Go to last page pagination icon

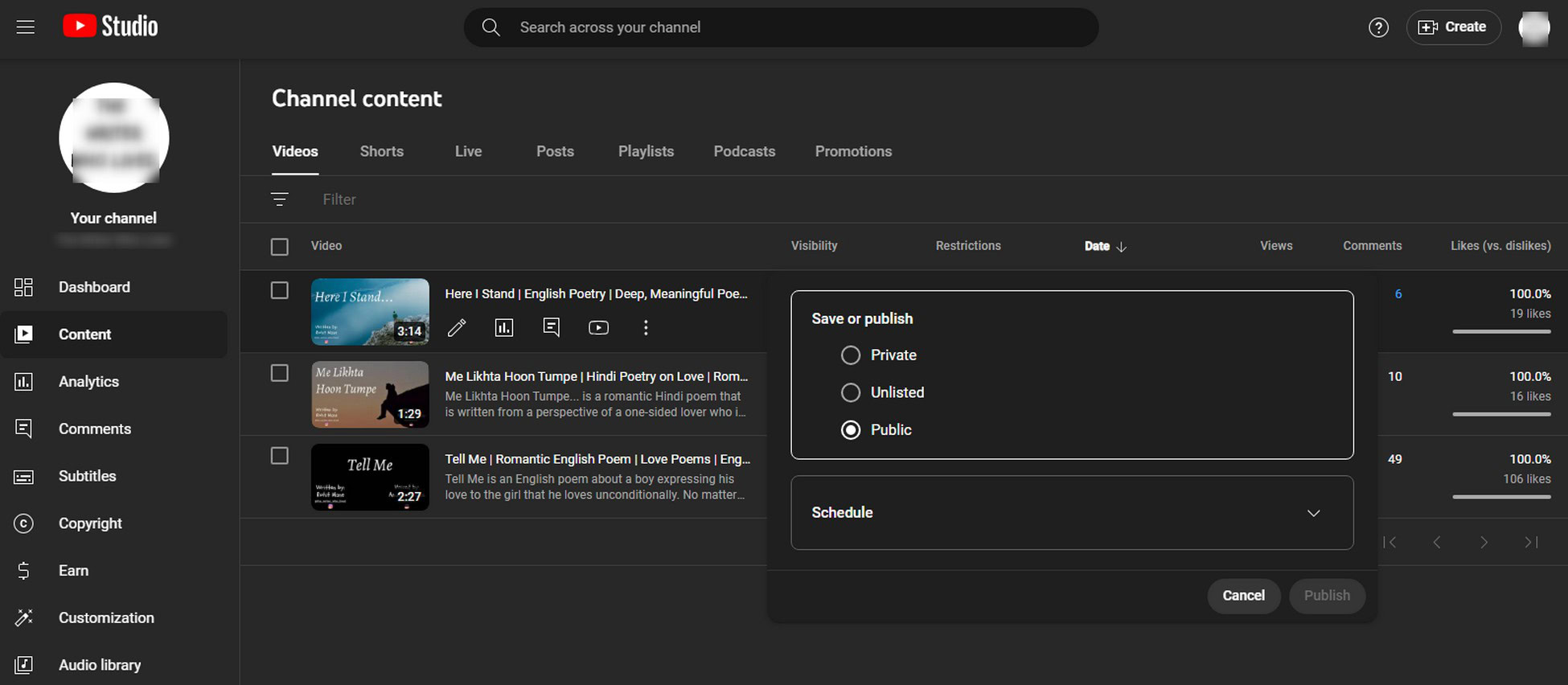1532,543
